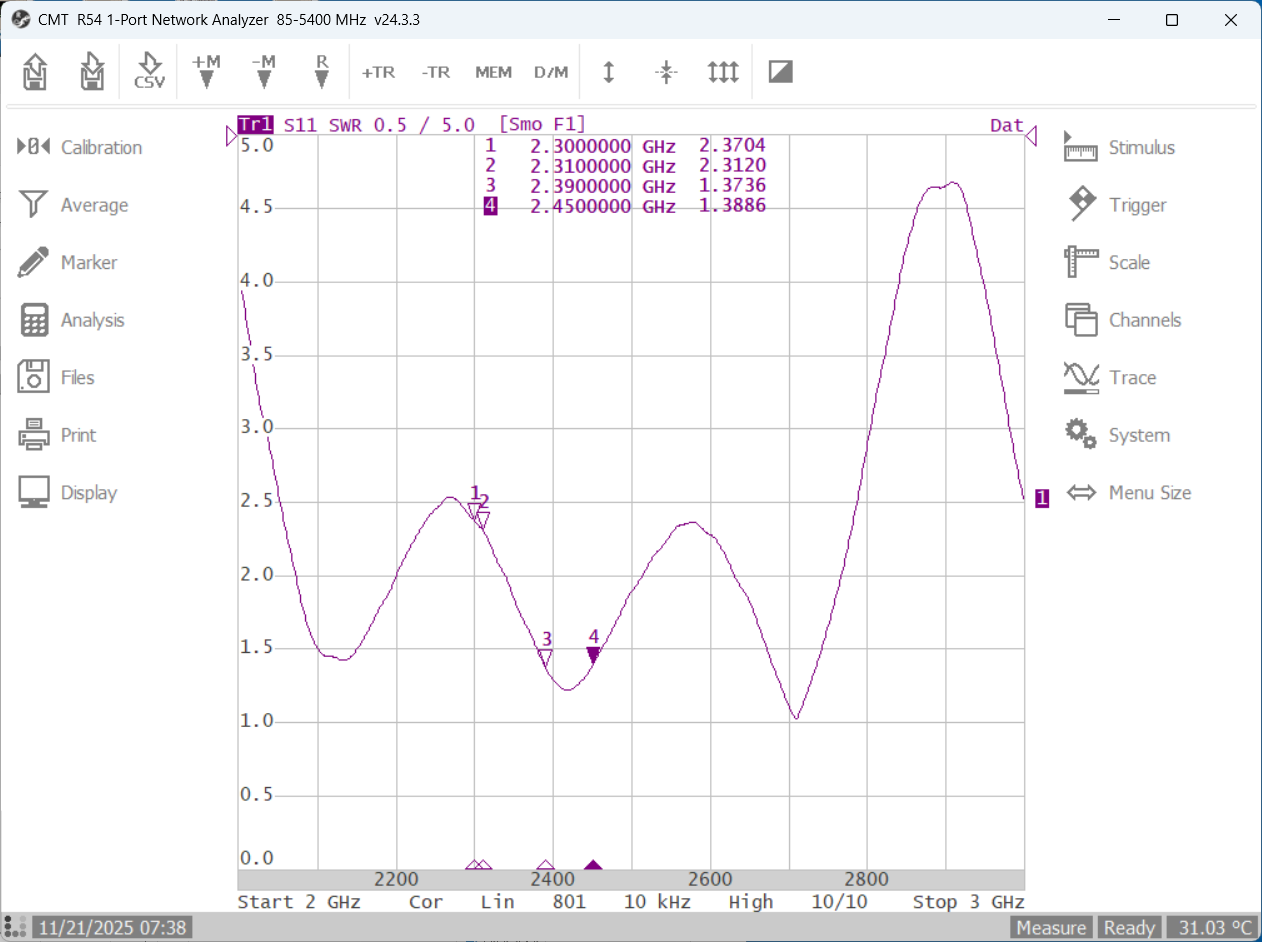Click the CMT application icon in title bar

(x=20, y=20)
